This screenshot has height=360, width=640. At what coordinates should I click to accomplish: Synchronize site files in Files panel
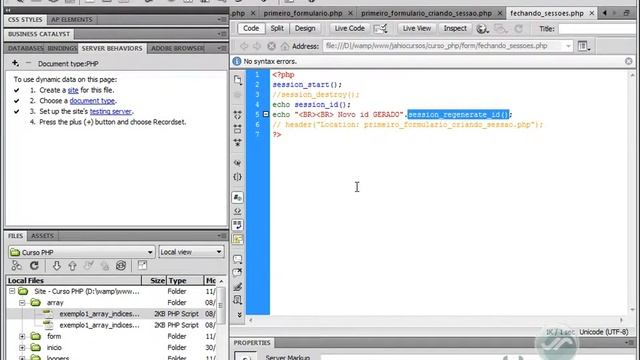coord(121,266)
